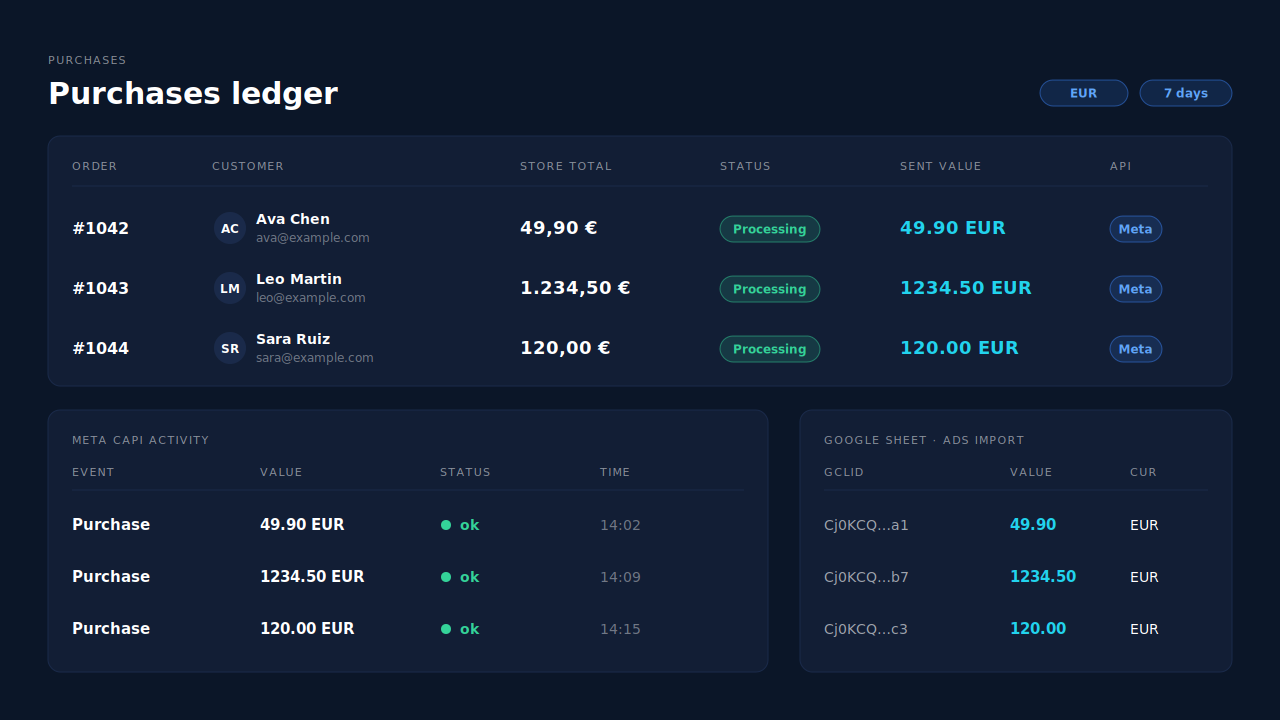This screenshot has width=1280, height=720.
Task: Click the EUR currency pill
Action: tap(1084, 93)
